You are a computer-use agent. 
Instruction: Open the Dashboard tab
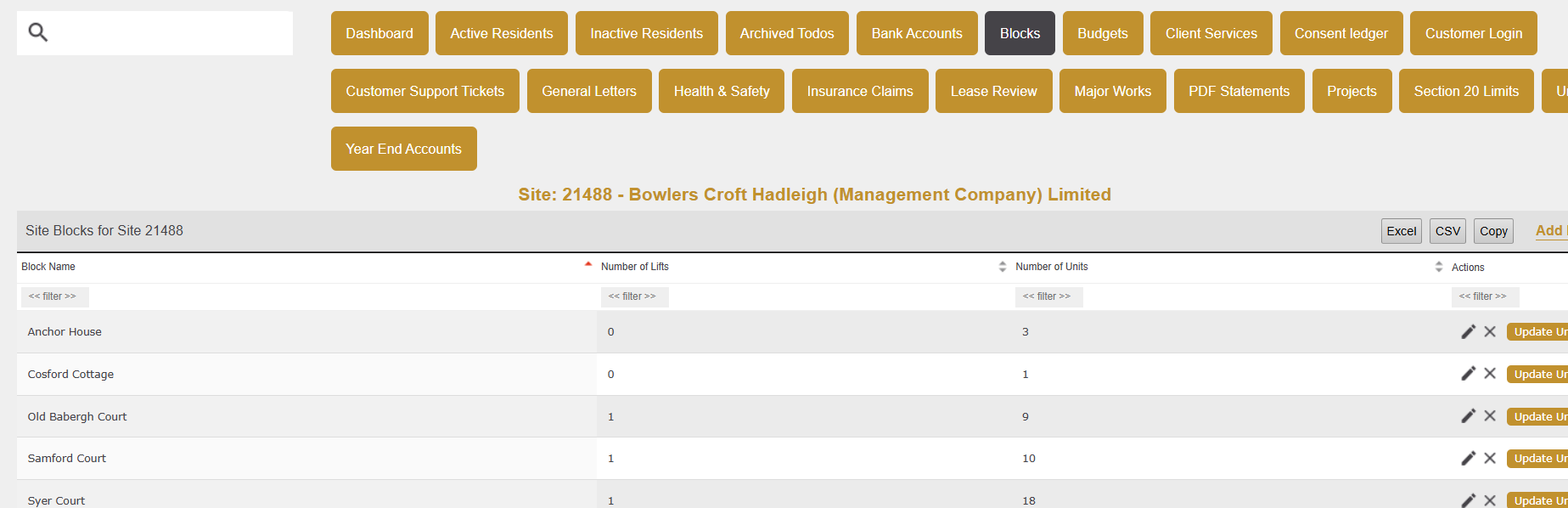click(379, 33)
